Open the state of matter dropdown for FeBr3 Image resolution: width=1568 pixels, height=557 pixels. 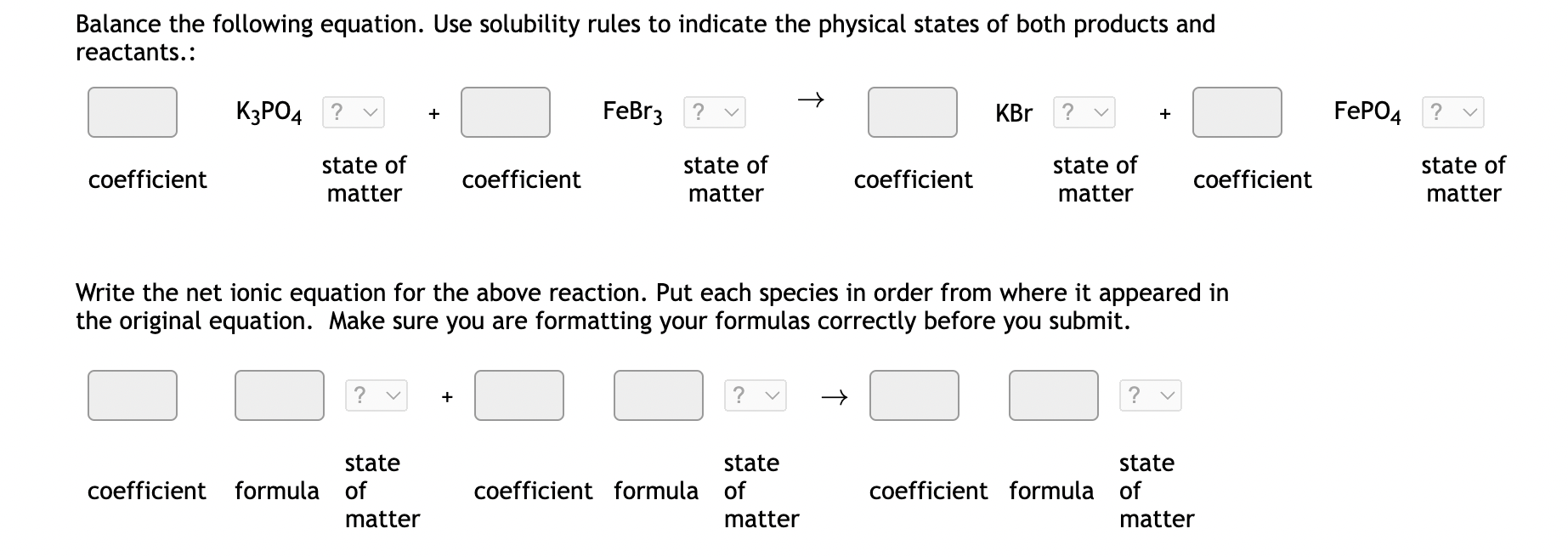(715, 111)
